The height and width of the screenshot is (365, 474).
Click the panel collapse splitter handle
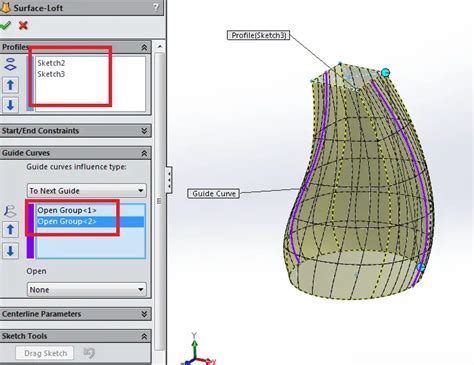169,180
